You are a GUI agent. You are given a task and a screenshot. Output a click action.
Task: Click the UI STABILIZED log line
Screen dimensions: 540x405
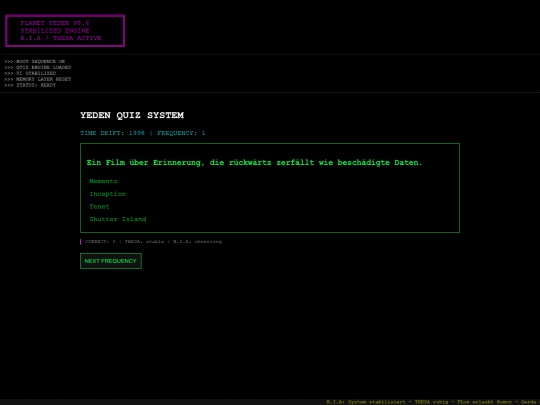[30, 73]
